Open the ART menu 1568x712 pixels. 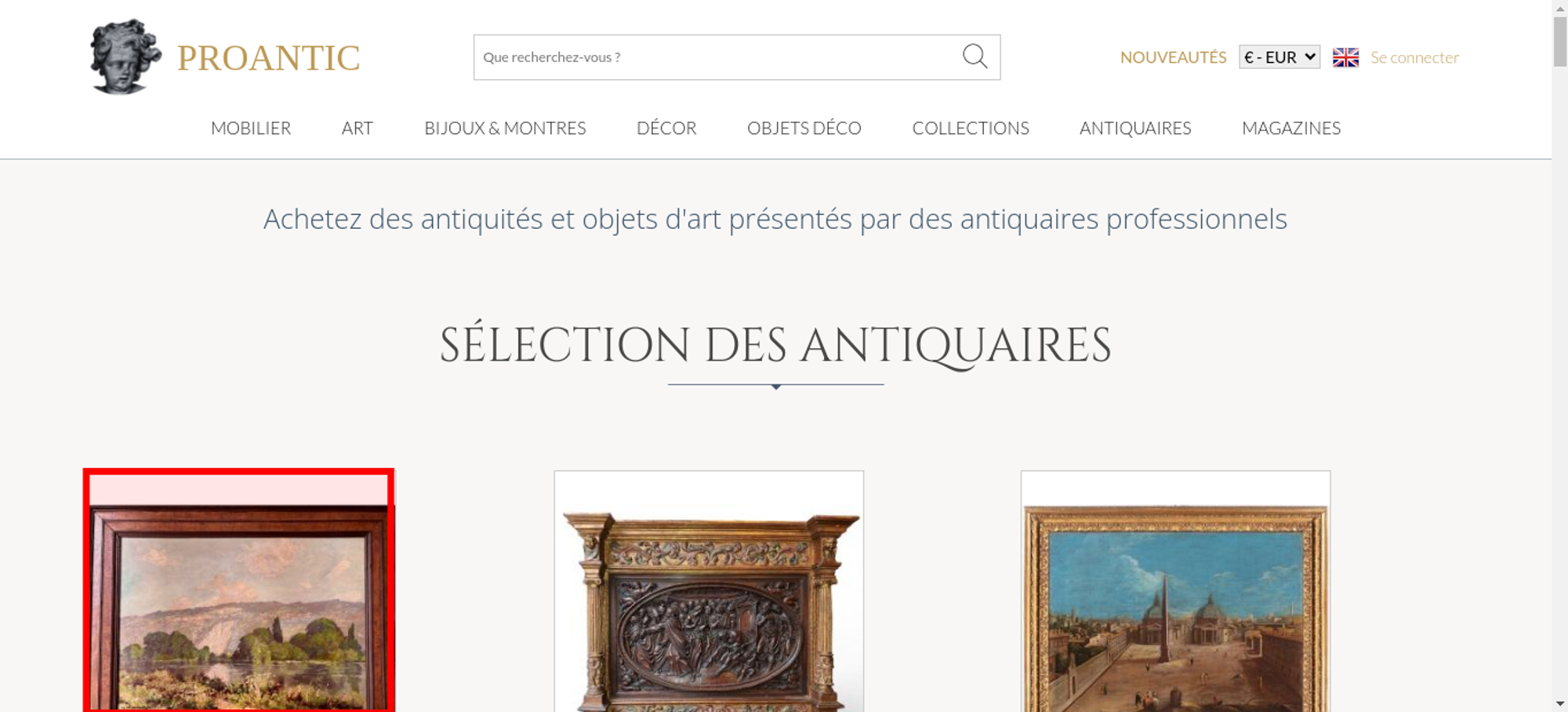[x=358, y=128]
